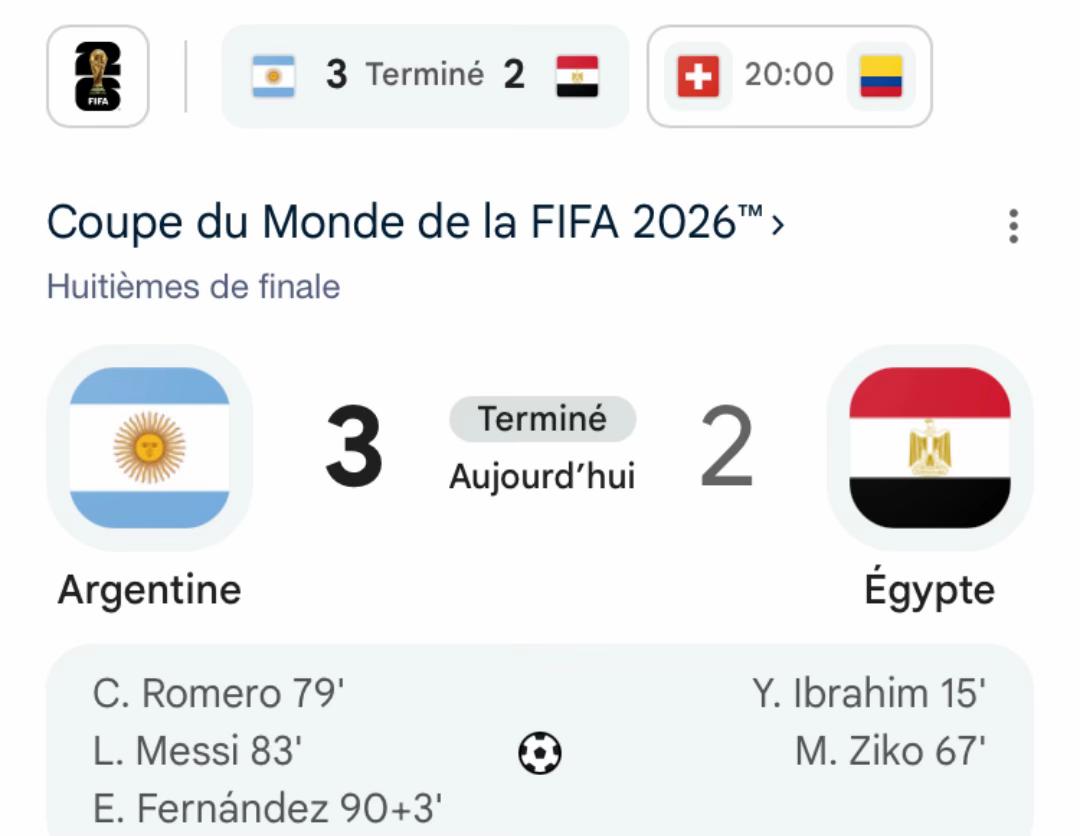Image resolution: width=1080 pixels, height=836 pixels.
Task: Tap the small Argentina flag in top scorebar
Action: [273, 76]
